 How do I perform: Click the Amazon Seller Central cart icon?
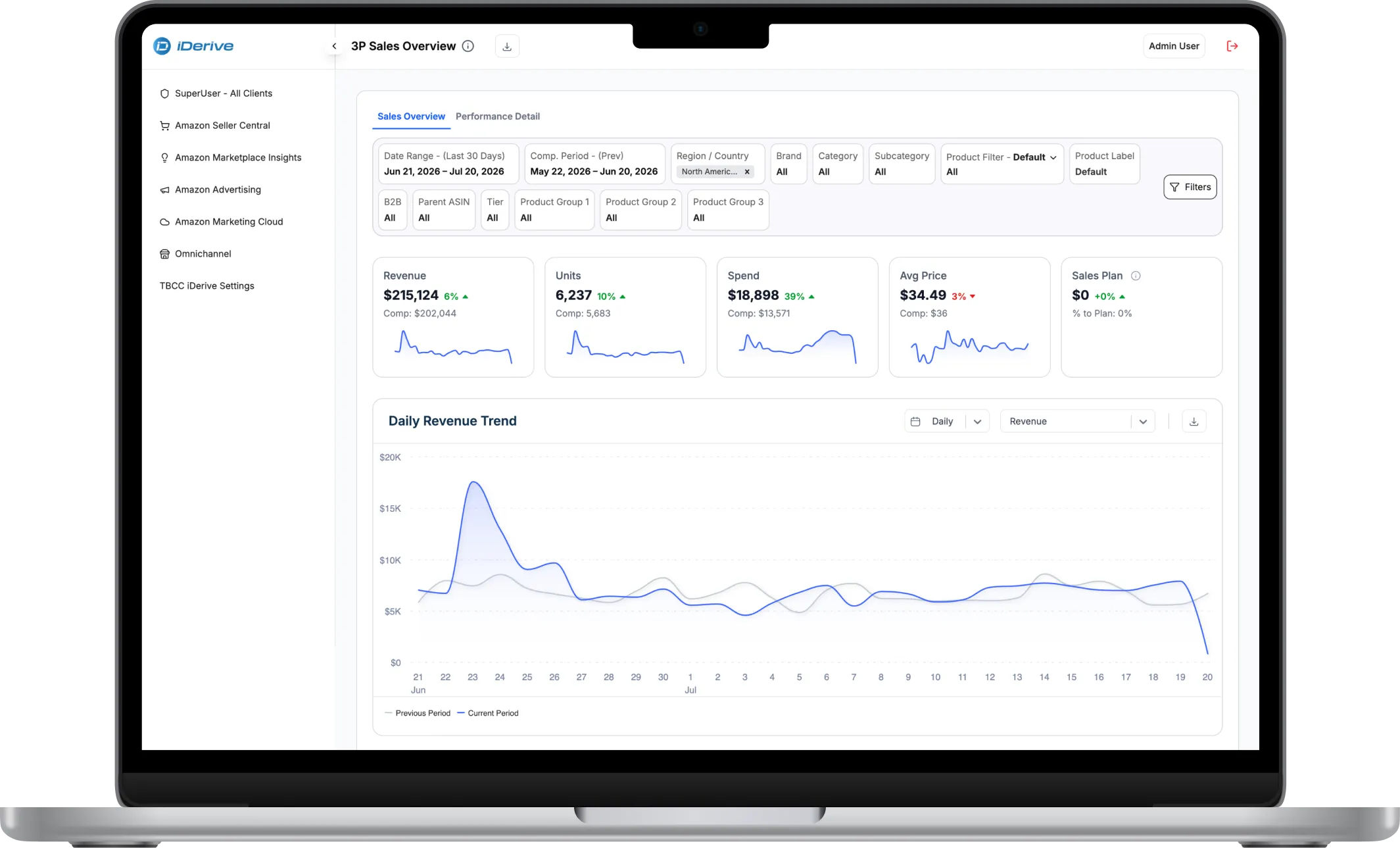pyautogui.click(x=164, y=126)
